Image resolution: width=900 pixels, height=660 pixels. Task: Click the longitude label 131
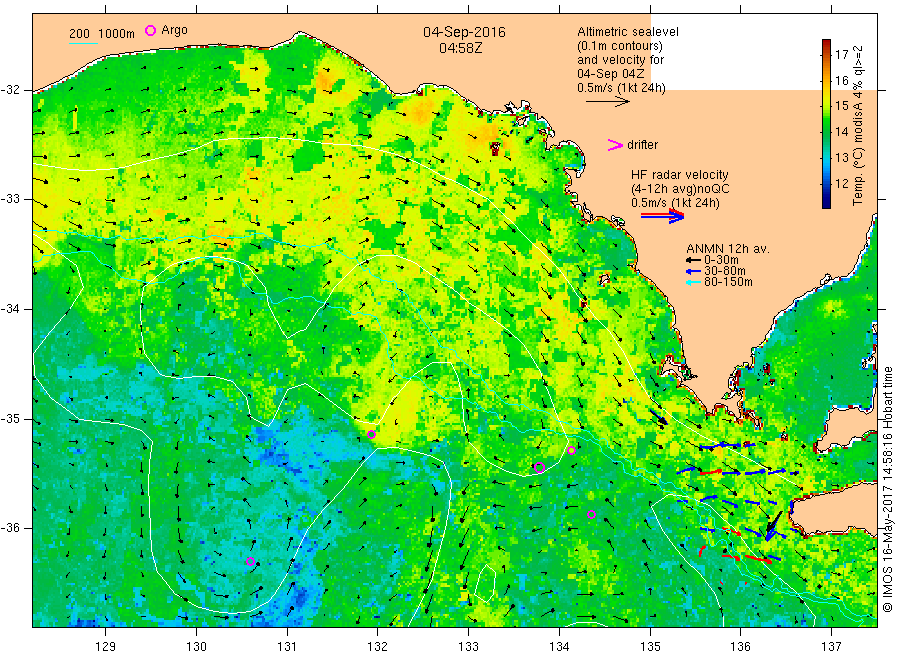coord(287,646)
